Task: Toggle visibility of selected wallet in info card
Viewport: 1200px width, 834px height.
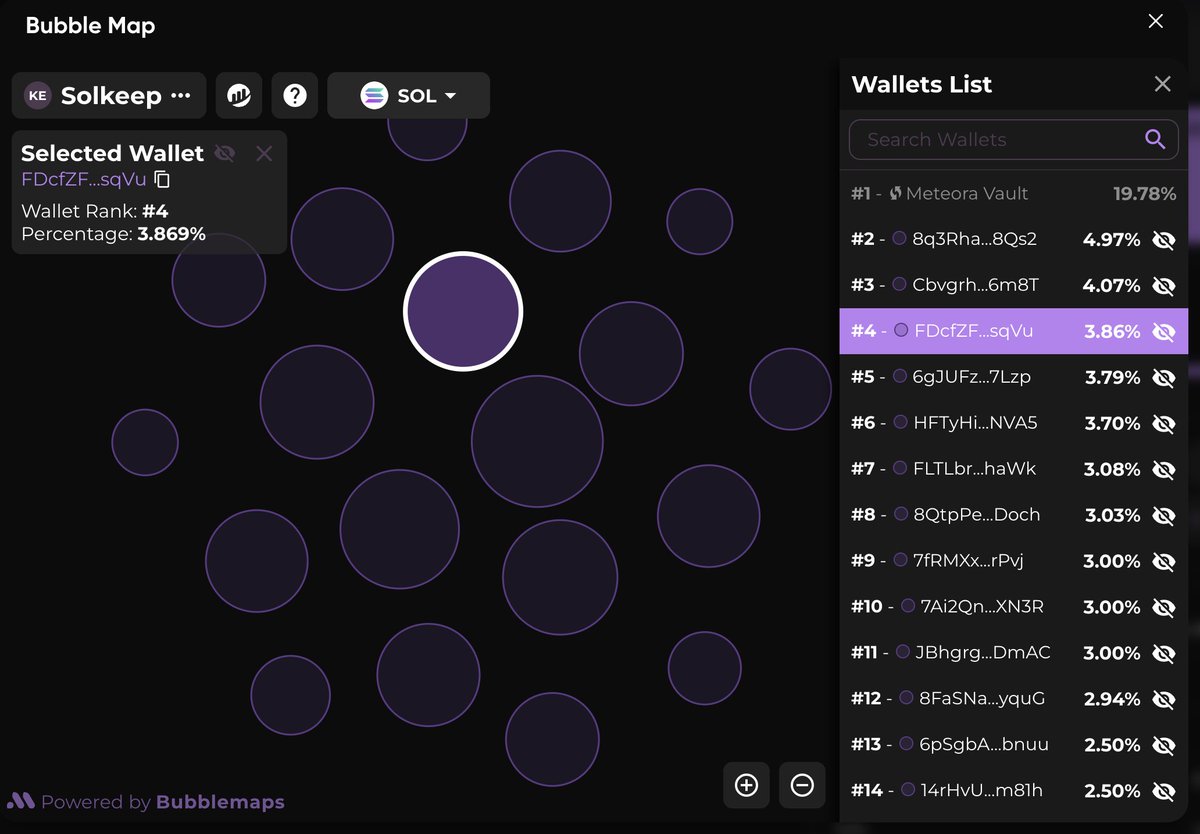Action: click(x=225, y=153)
